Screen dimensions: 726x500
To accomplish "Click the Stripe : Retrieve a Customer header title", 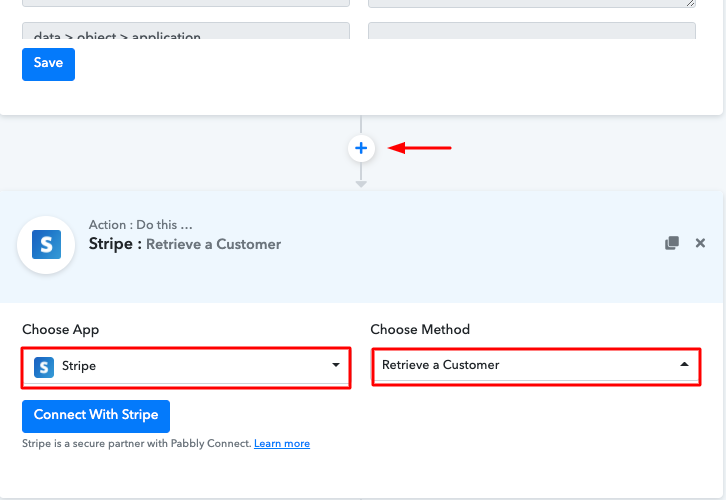I will [185, 244].
